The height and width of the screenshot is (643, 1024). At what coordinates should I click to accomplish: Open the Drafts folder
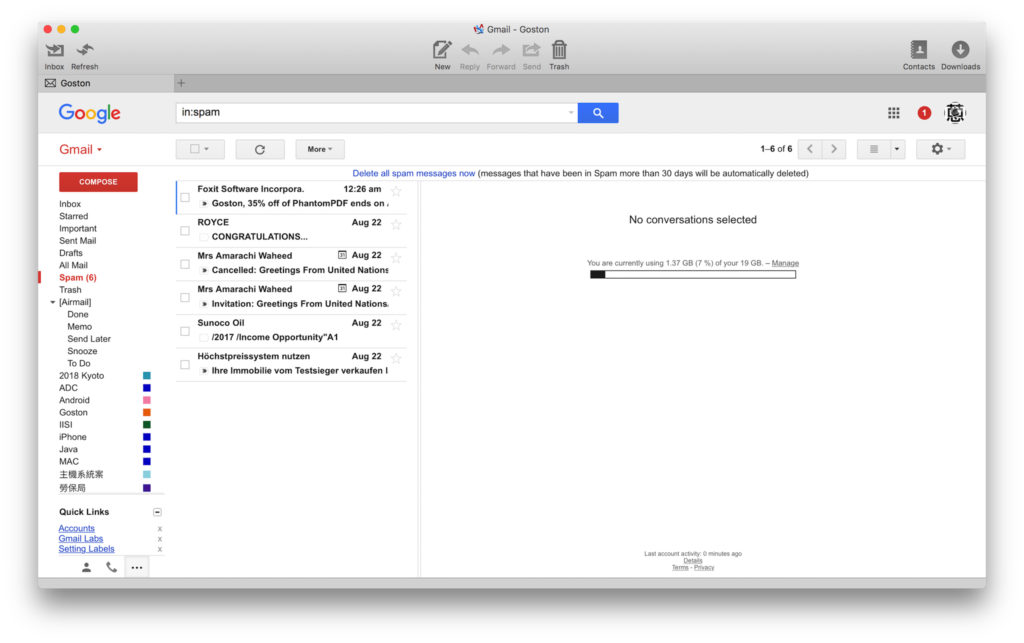coord(71,253)
